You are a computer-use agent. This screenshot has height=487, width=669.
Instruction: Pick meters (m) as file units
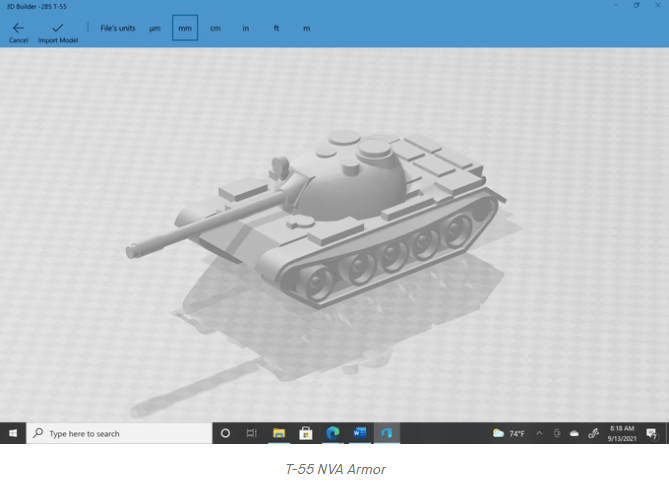306,28
